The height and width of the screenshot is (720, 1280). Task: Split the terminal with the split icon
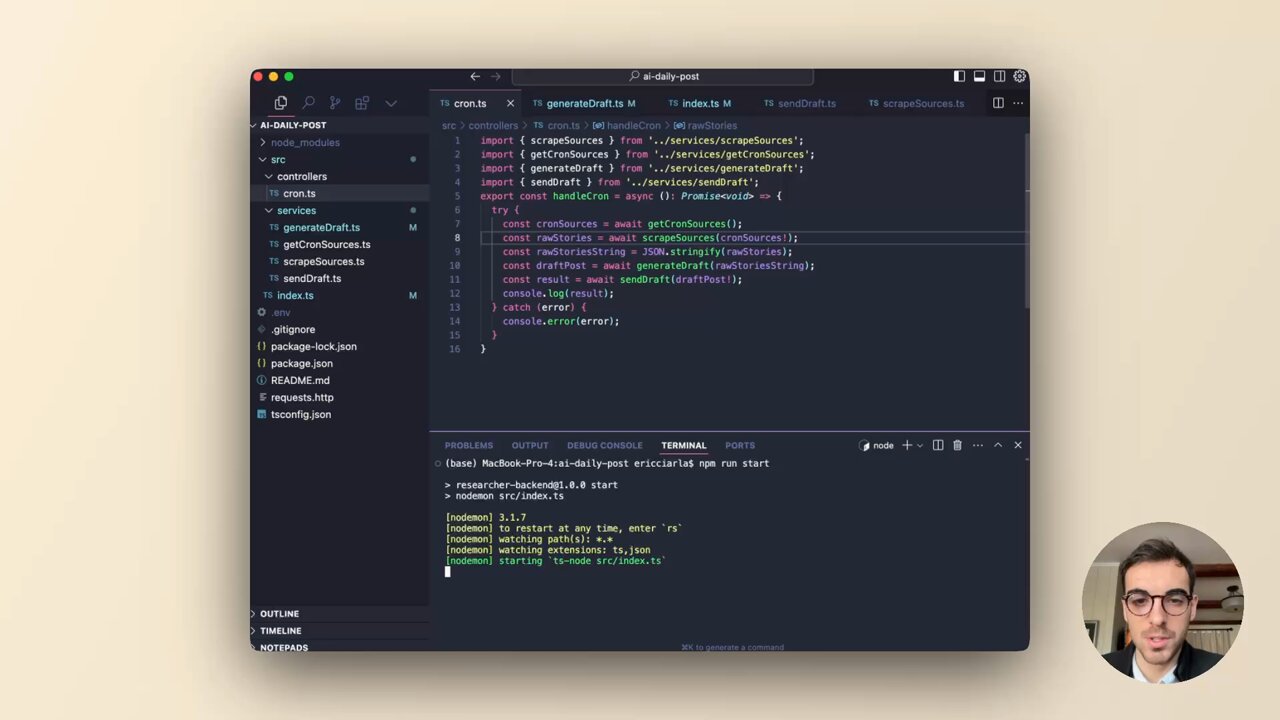coord(938,445)
